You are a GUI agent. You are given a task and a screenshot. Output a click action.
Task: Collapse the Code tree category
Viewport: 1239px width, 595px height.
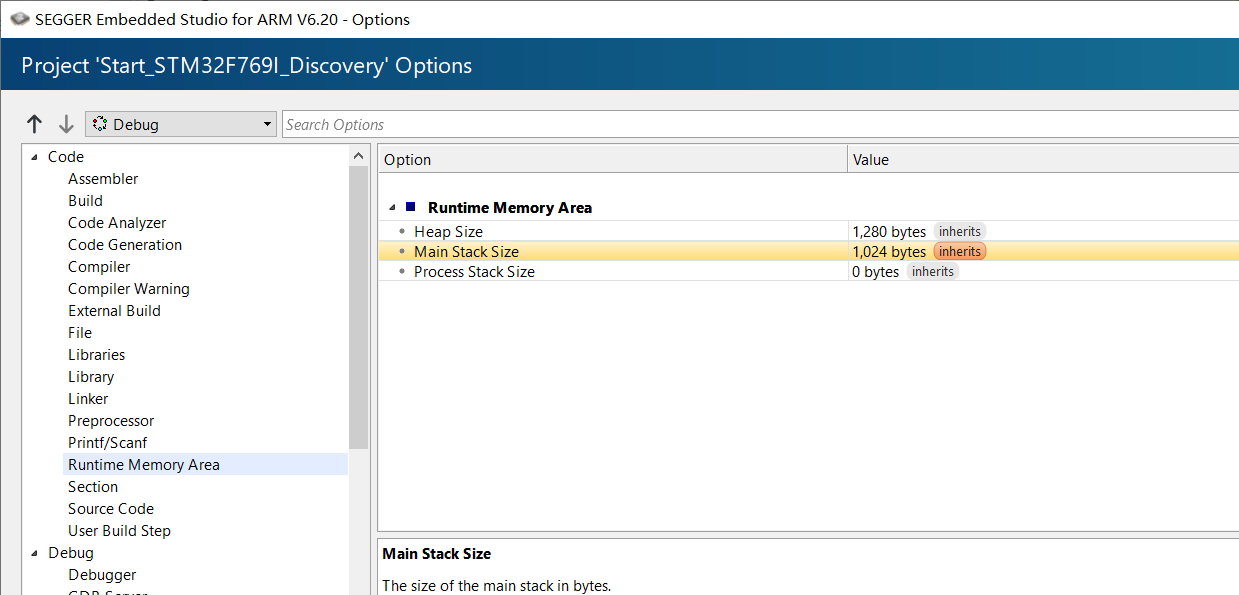(34, 157)
